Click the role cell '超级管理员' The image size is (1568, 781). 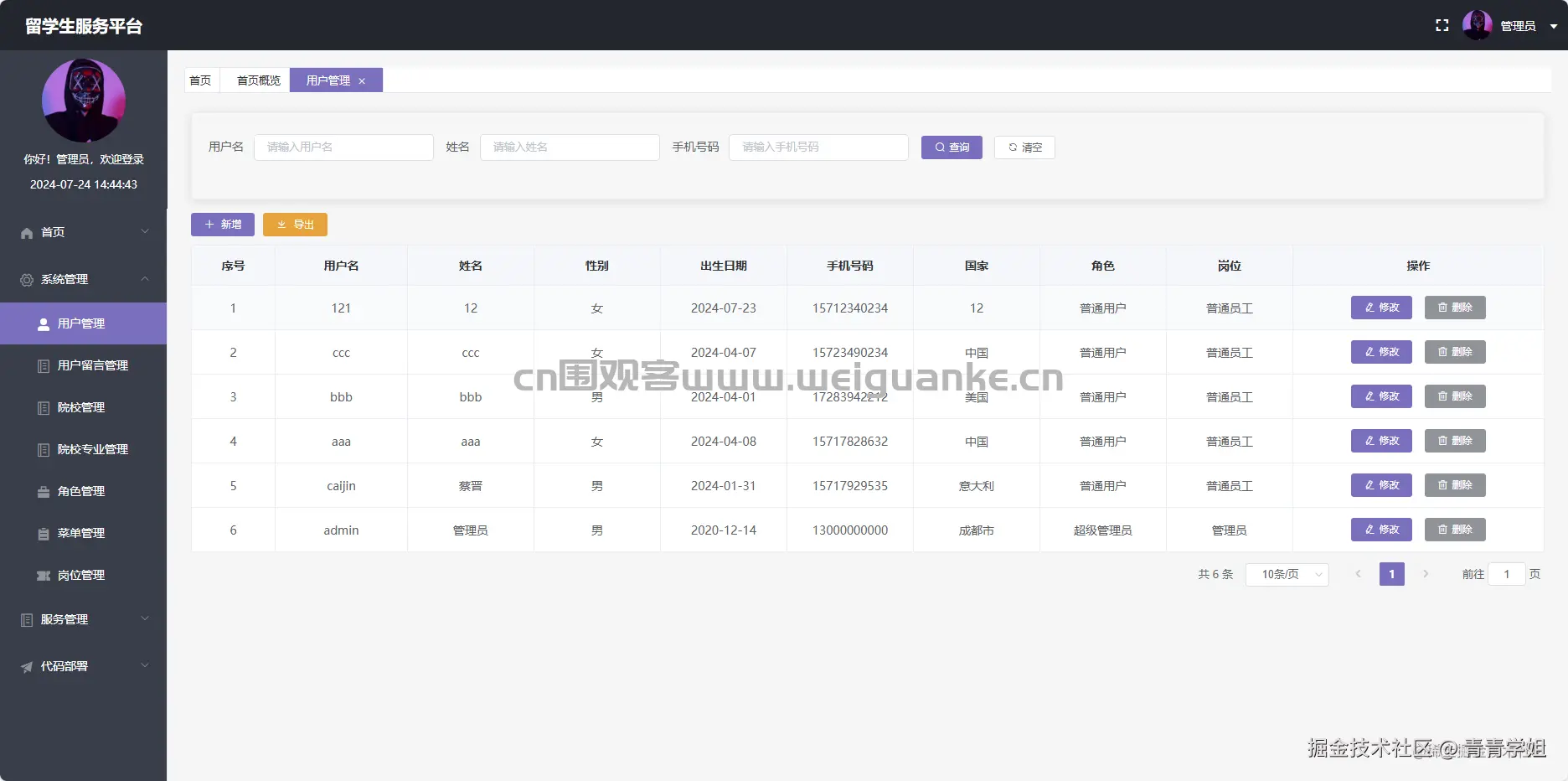[x=1103, y=530]
